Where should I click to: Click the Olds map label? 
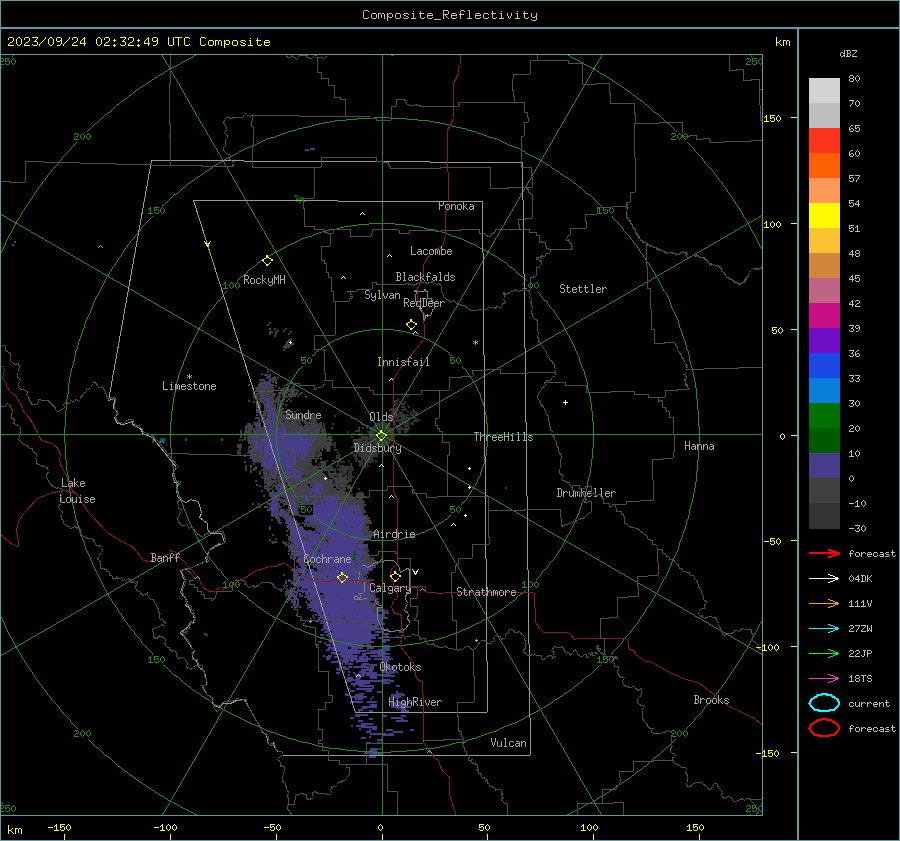click(381, 417)
